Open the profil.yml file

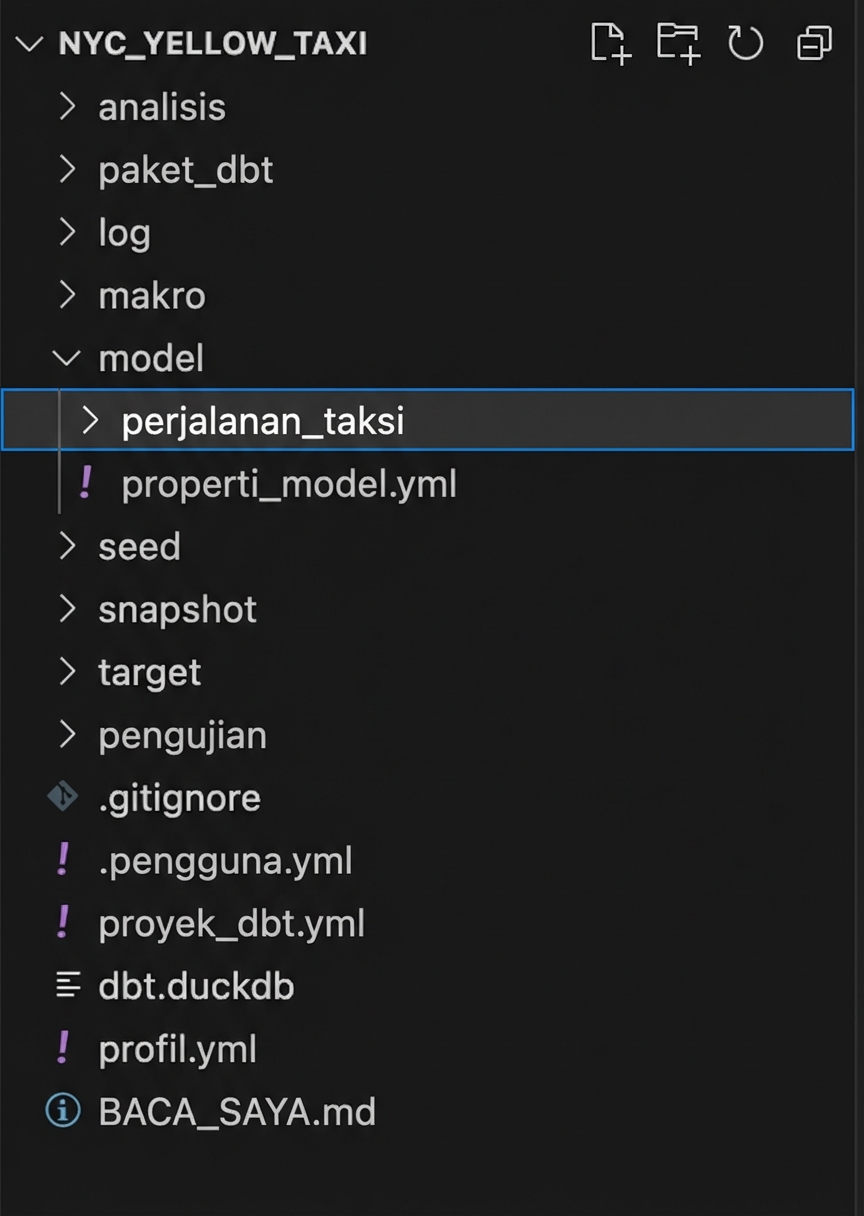pos(177,1049)
